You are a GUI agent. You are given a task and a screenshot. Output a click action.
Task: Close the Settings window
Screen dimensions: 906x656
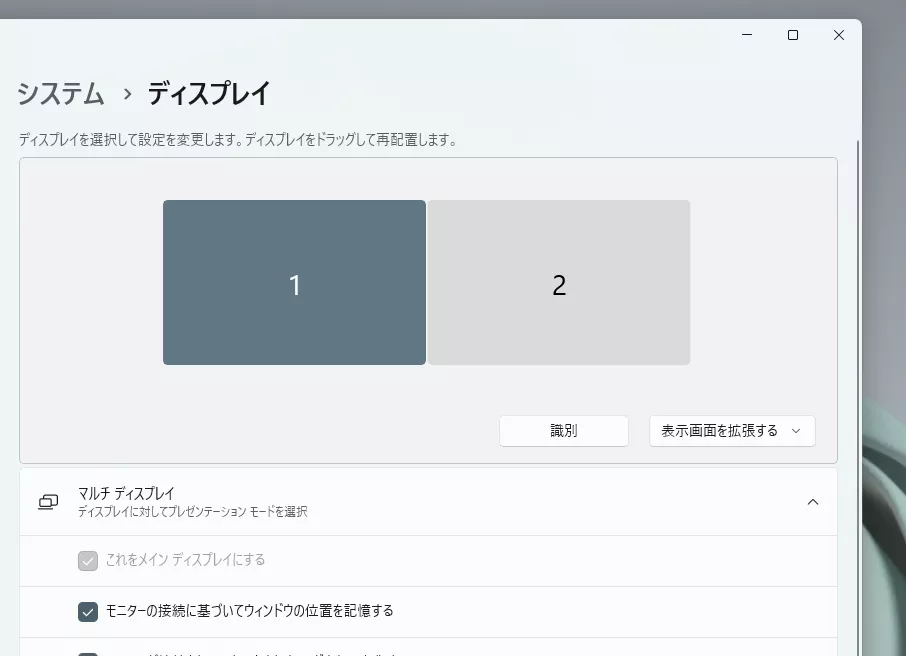tap(838, 35)
